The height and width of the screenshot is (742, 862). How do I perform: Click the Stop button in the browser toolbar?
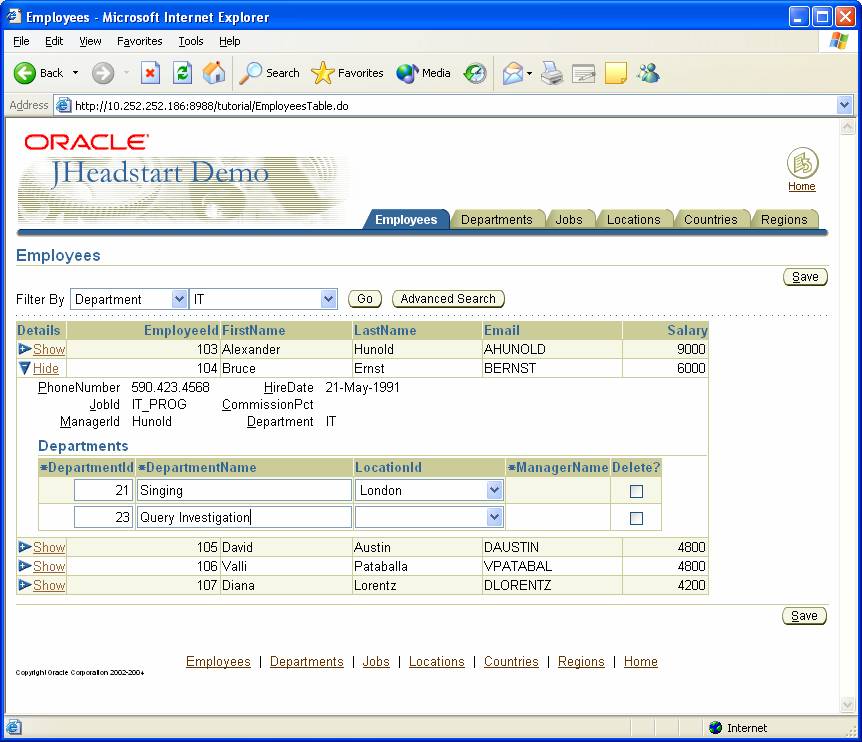pyautogui.click(x=150, y=73)
